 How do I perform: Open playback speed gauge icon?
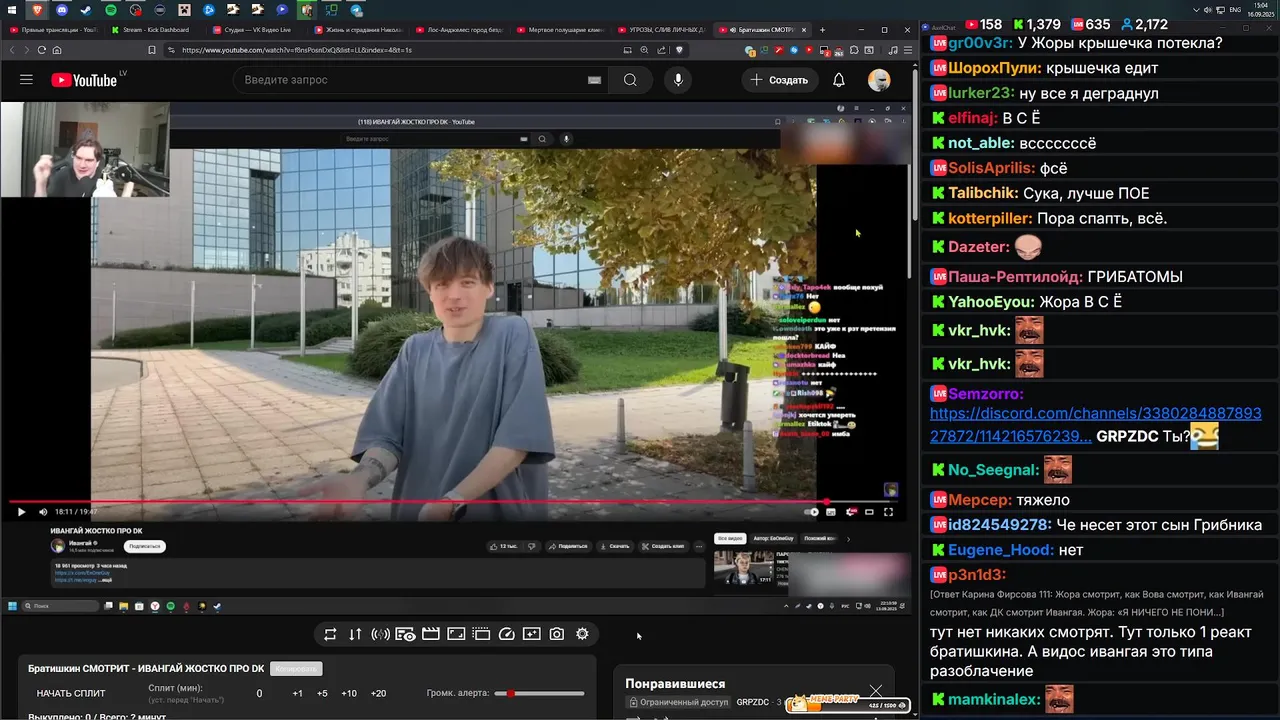click(506, 634)
